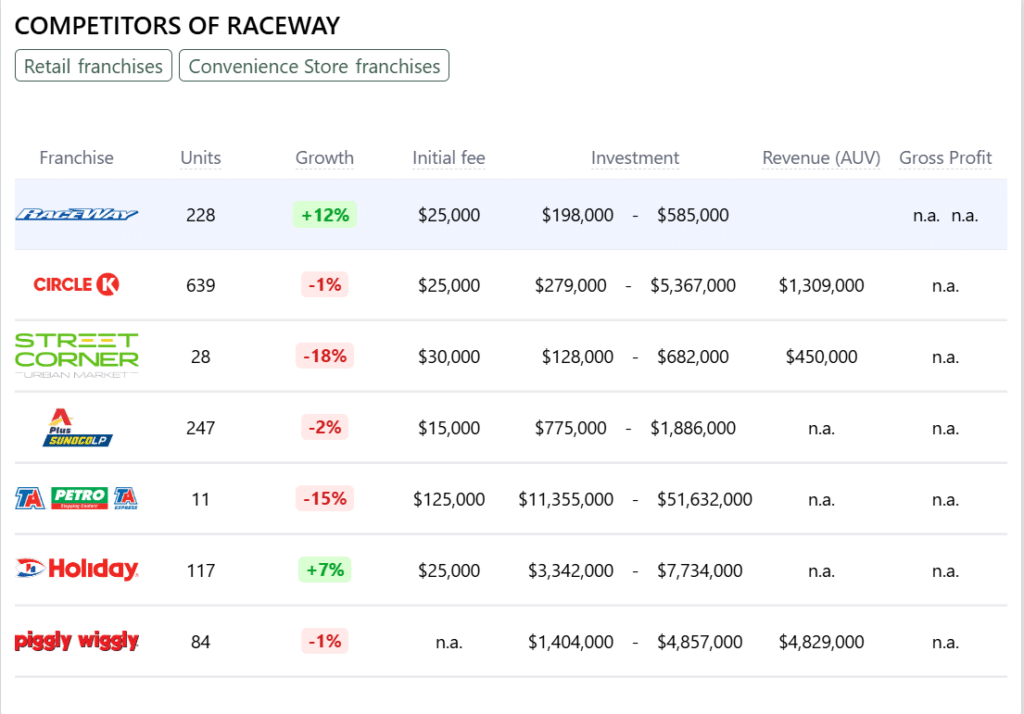
Task: Click the 639 units value
Action: pos(200,285)
